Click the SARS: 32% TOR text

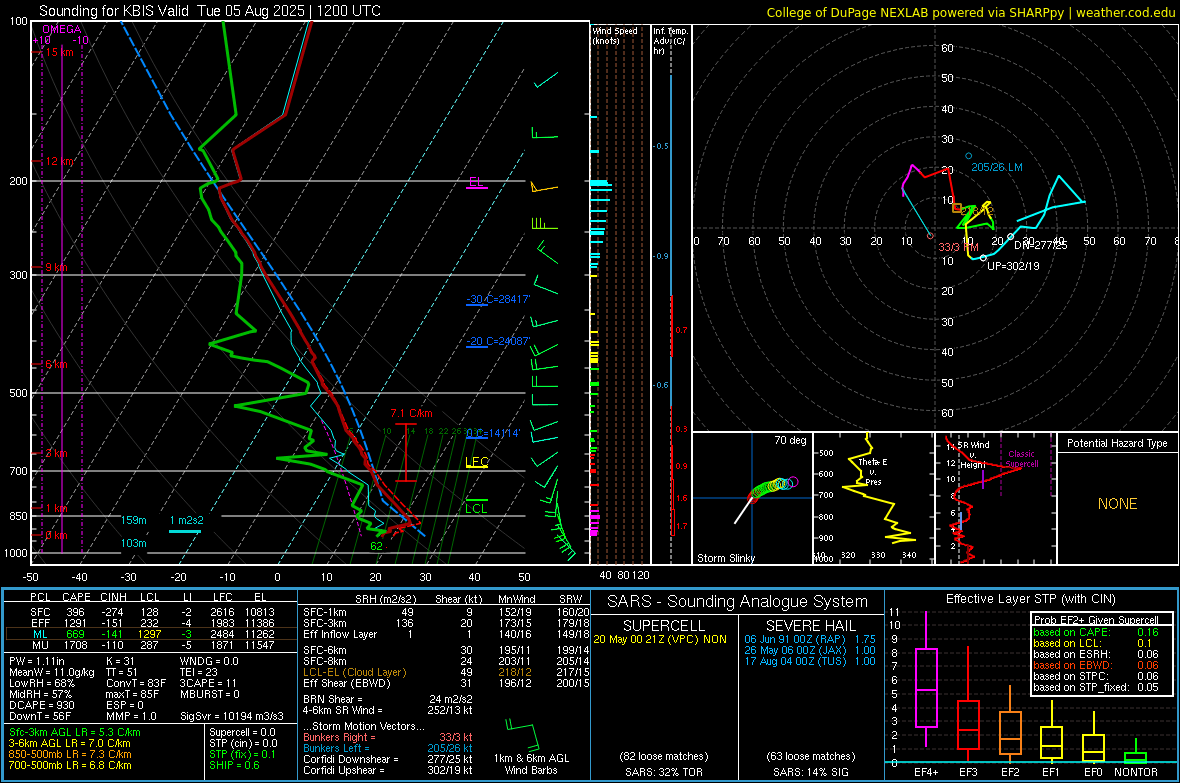[663, 772]
